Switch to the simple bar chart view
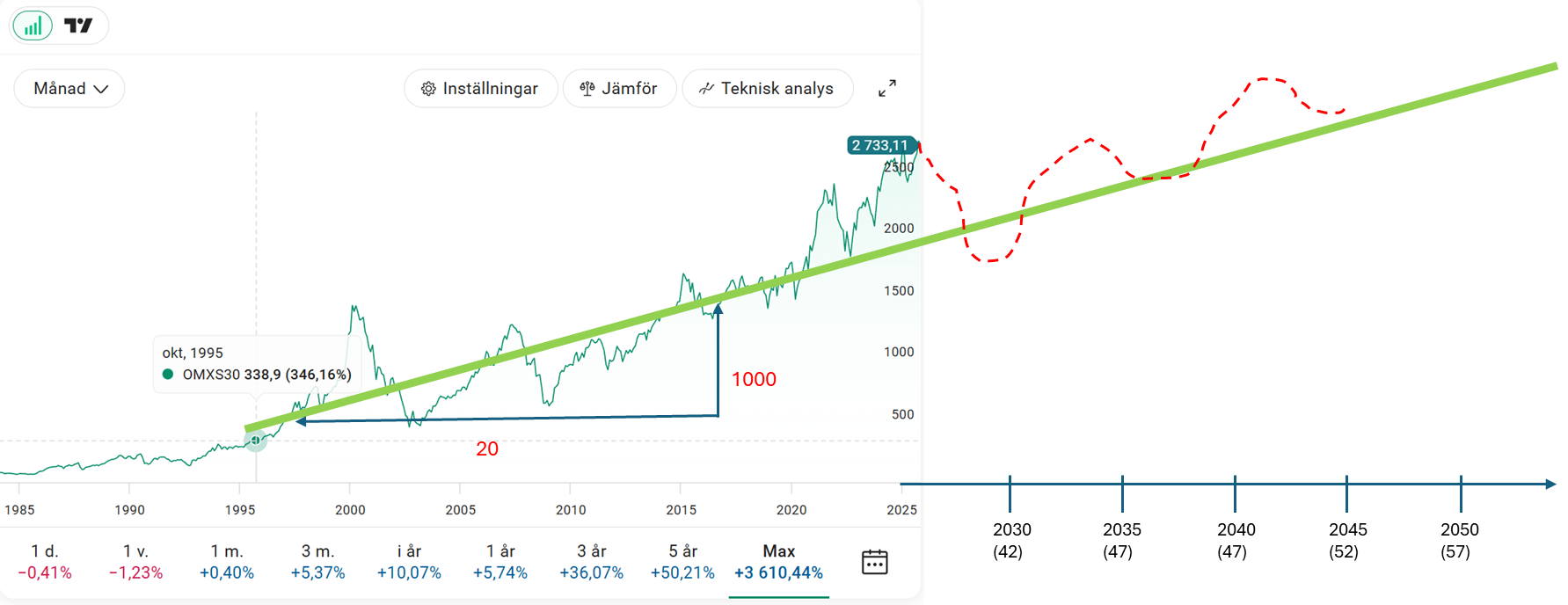Viewport: 1568px width, 605px height. 33,26
